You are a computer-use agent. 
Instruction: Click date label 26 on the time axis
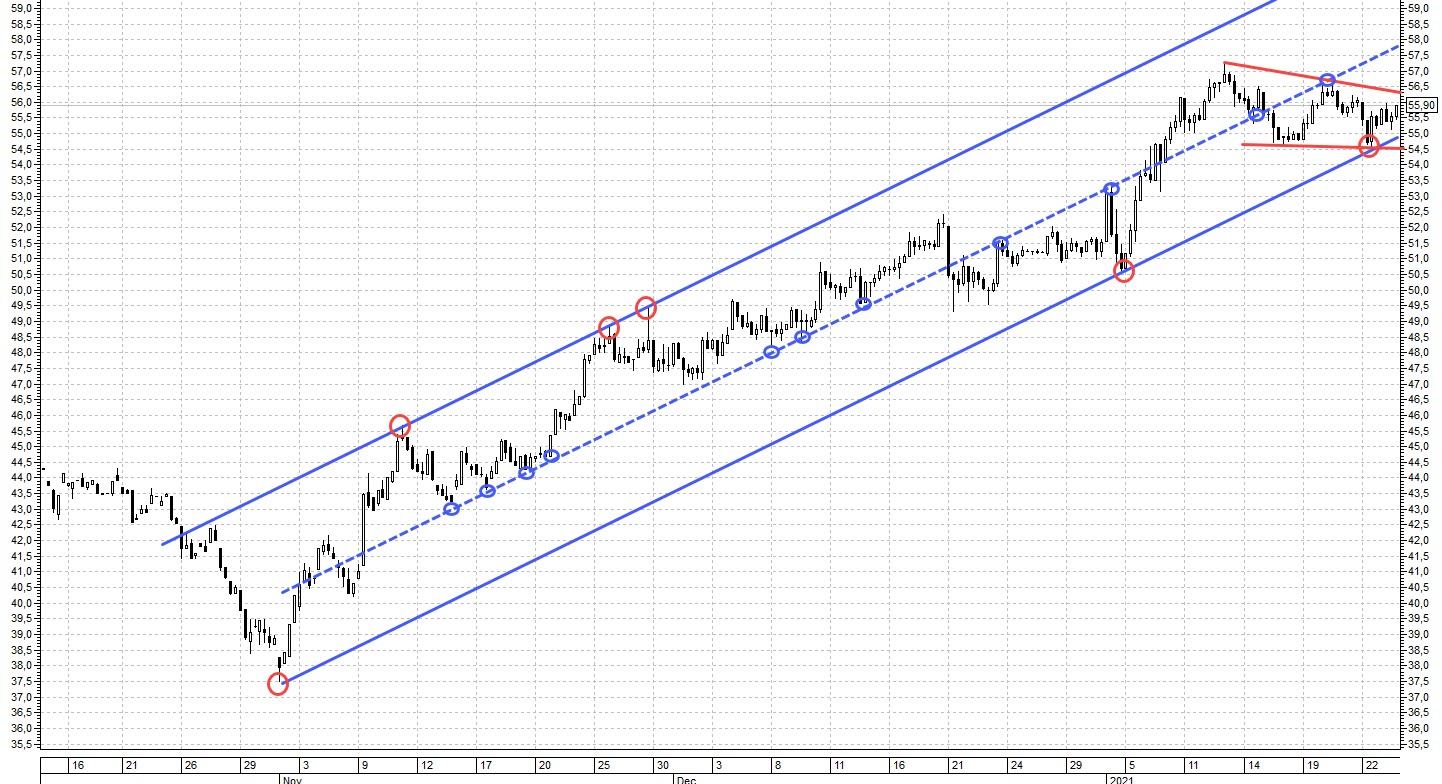[x=189, y=765]
